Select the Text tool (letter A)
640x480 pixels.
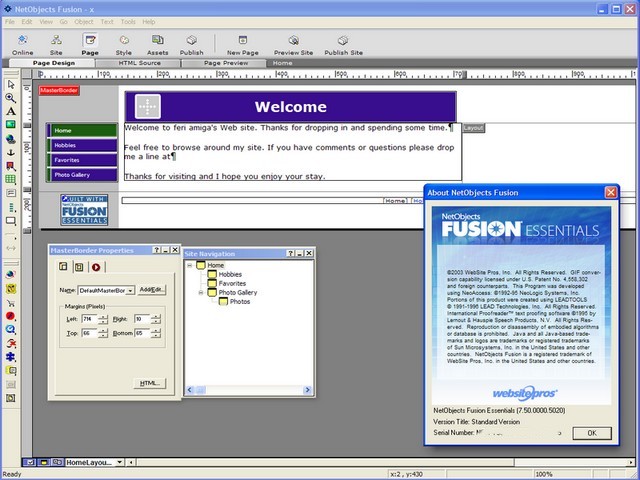click(x=11, y=111)
